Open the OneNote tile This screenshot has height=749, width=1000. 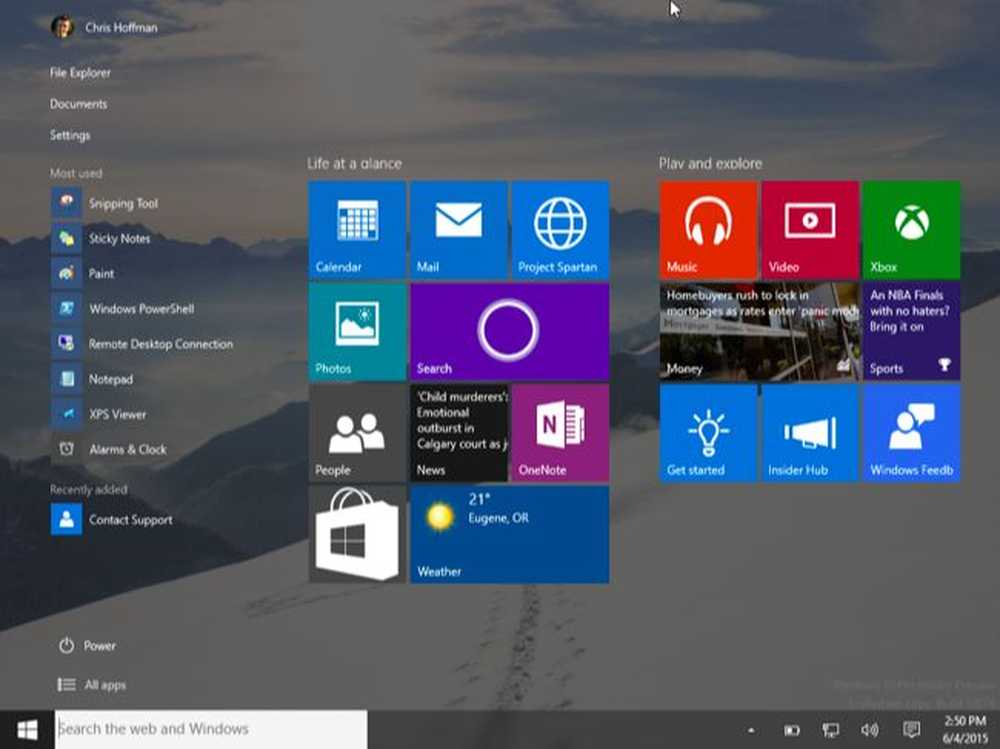point(560,433)
